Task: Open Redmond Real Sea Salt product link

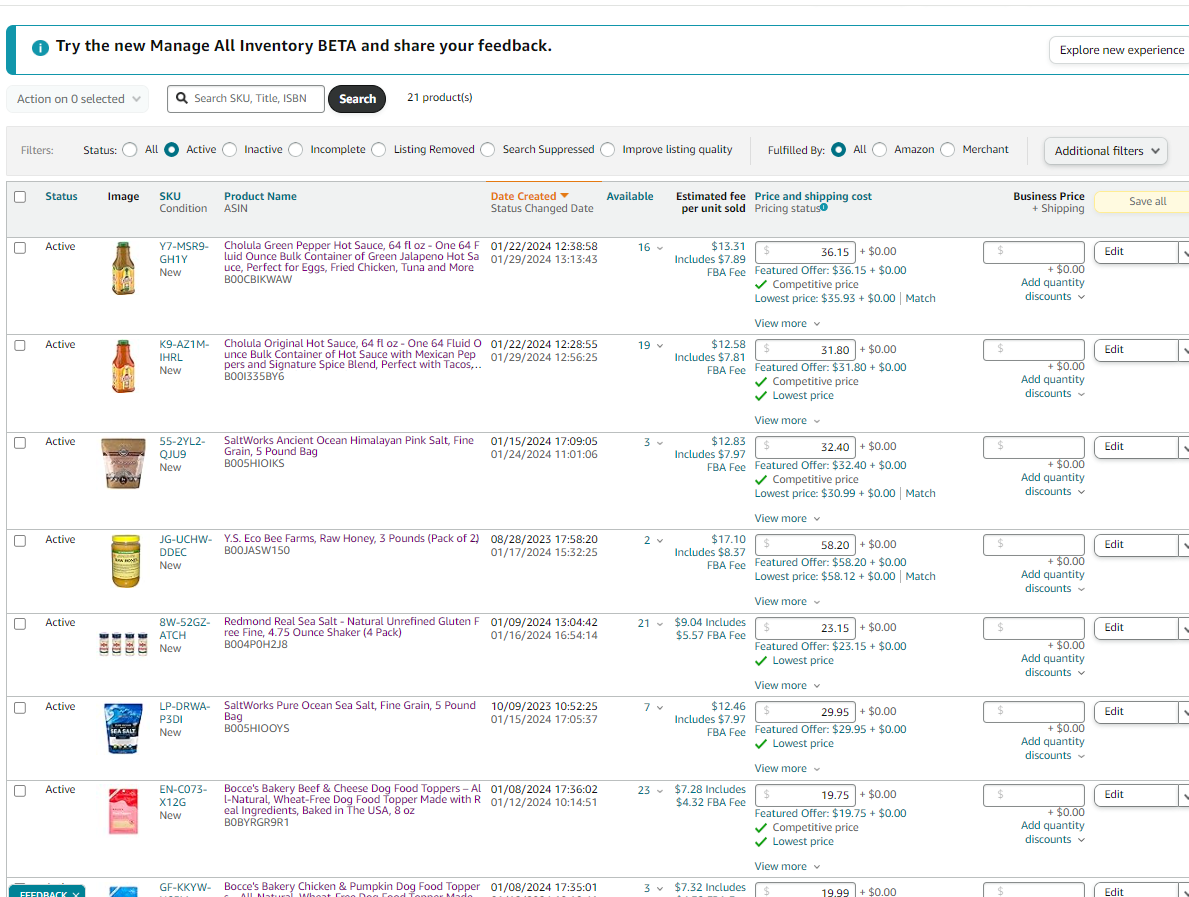Action: point(351,626)
